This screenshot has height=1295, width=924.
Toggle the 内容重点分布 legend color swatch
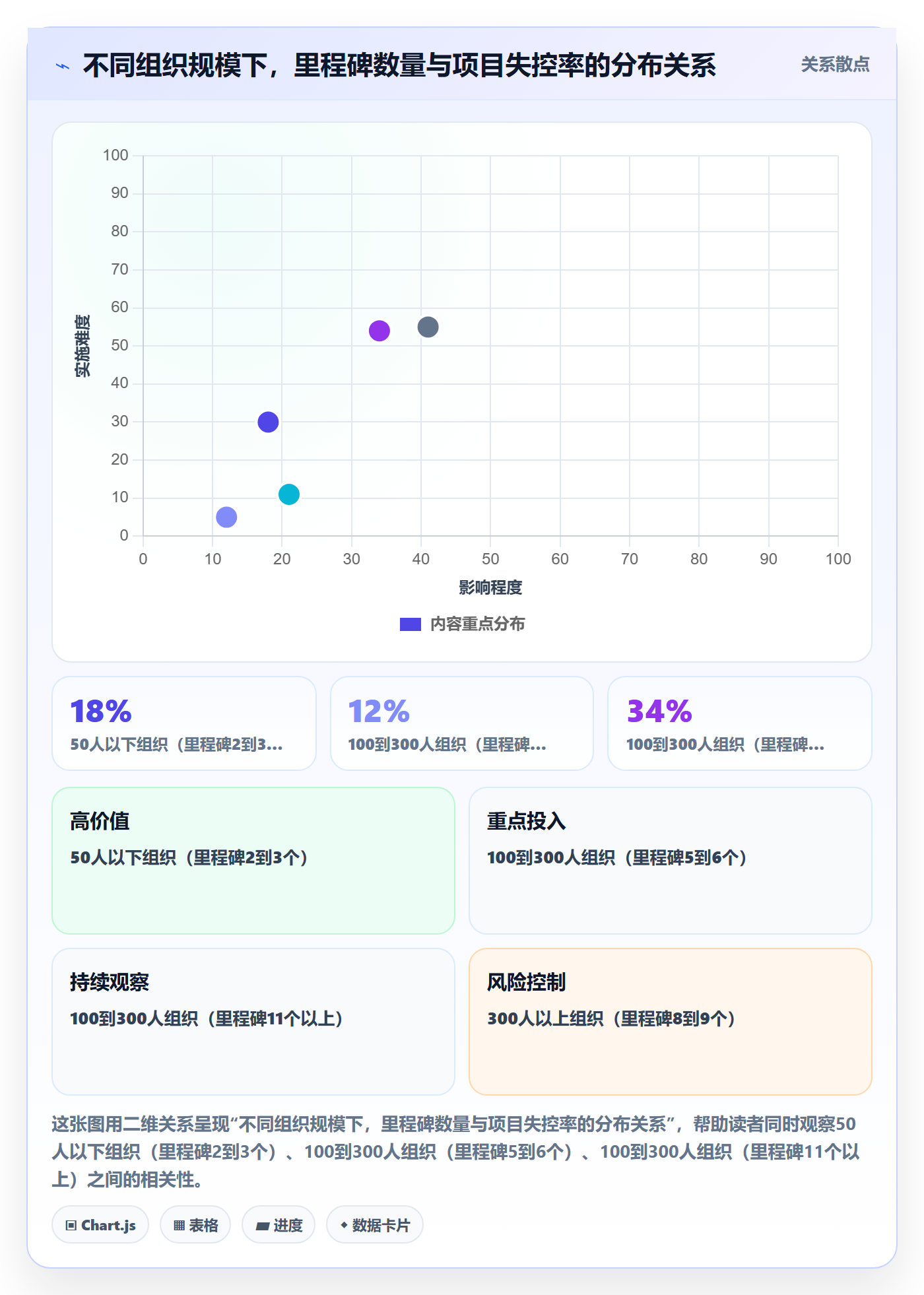coord(410,624)
